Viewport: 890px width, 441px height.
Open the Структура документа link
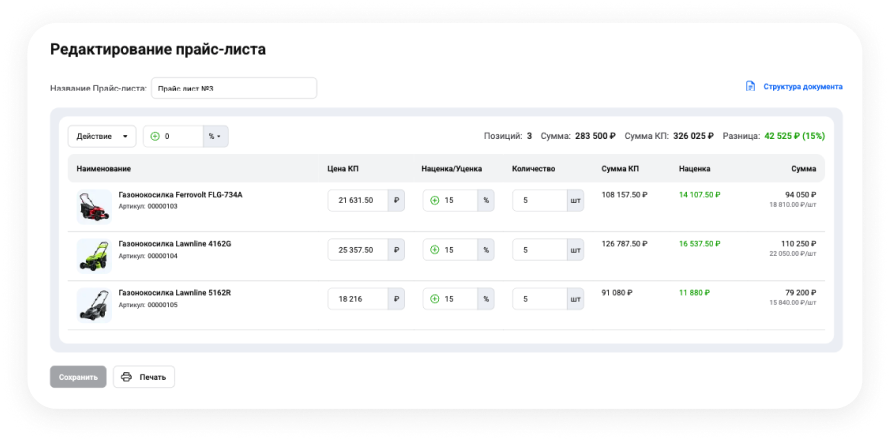pos(802,87)
